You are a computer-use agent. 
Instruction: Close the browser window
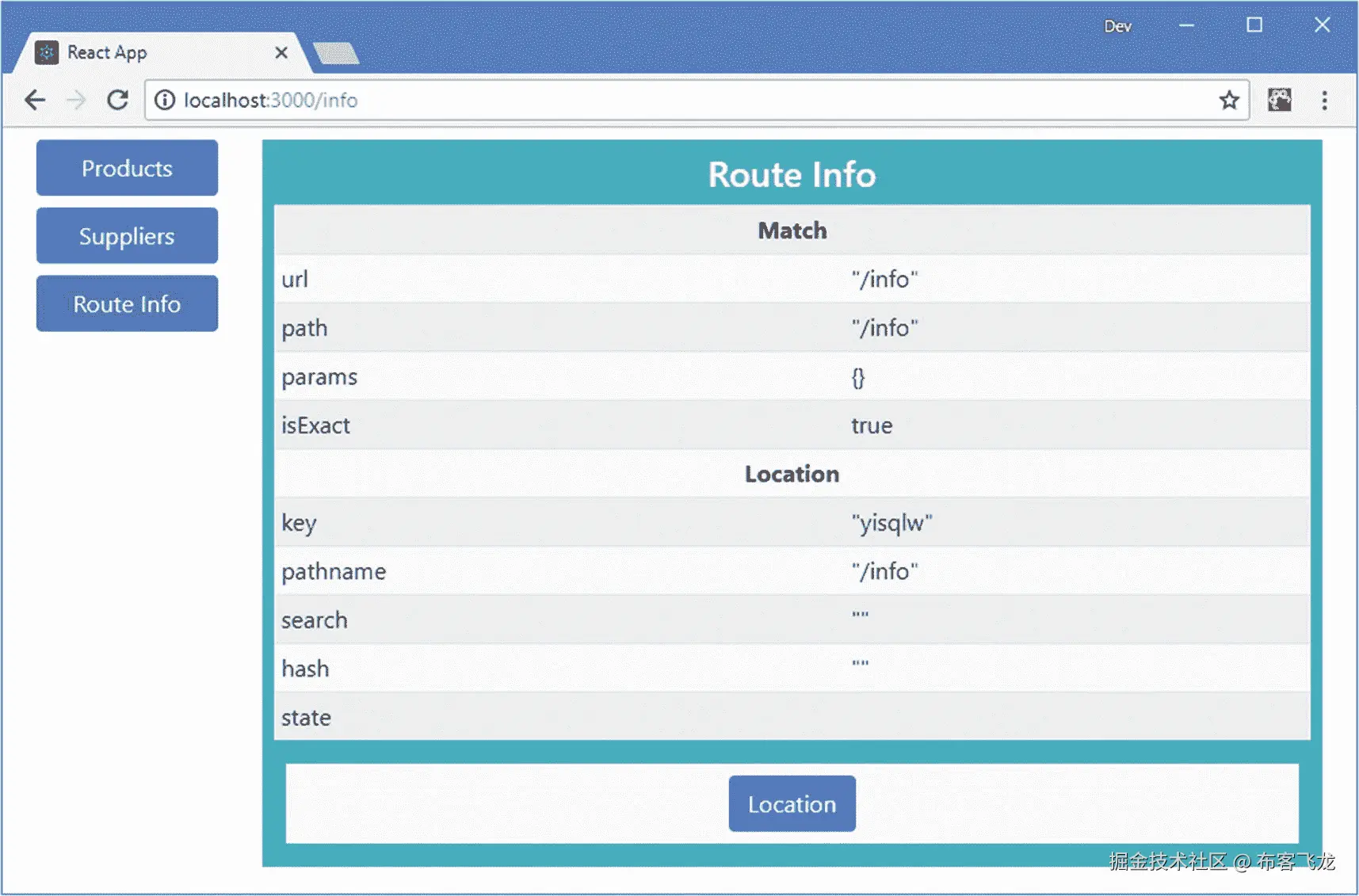(1322, 25)
